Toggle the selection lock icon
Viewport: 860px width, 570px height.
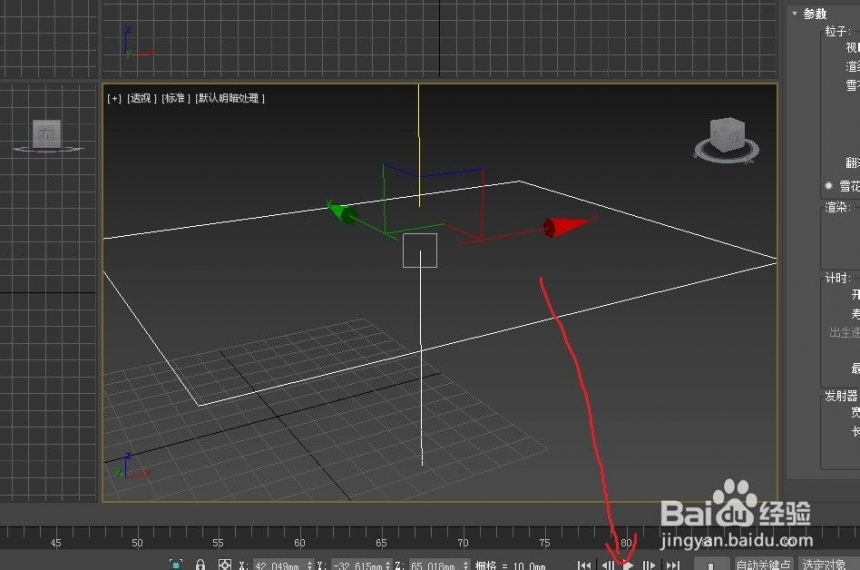click(200, 565)
